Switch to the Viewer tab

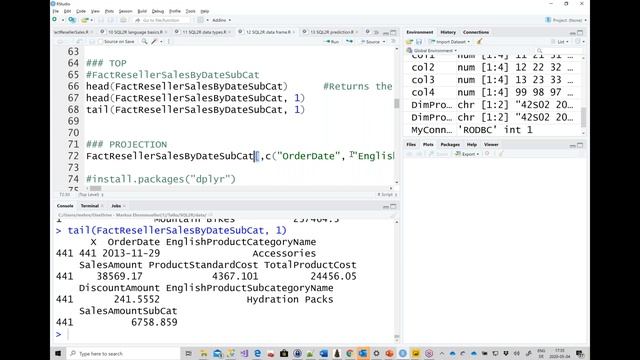491,144
